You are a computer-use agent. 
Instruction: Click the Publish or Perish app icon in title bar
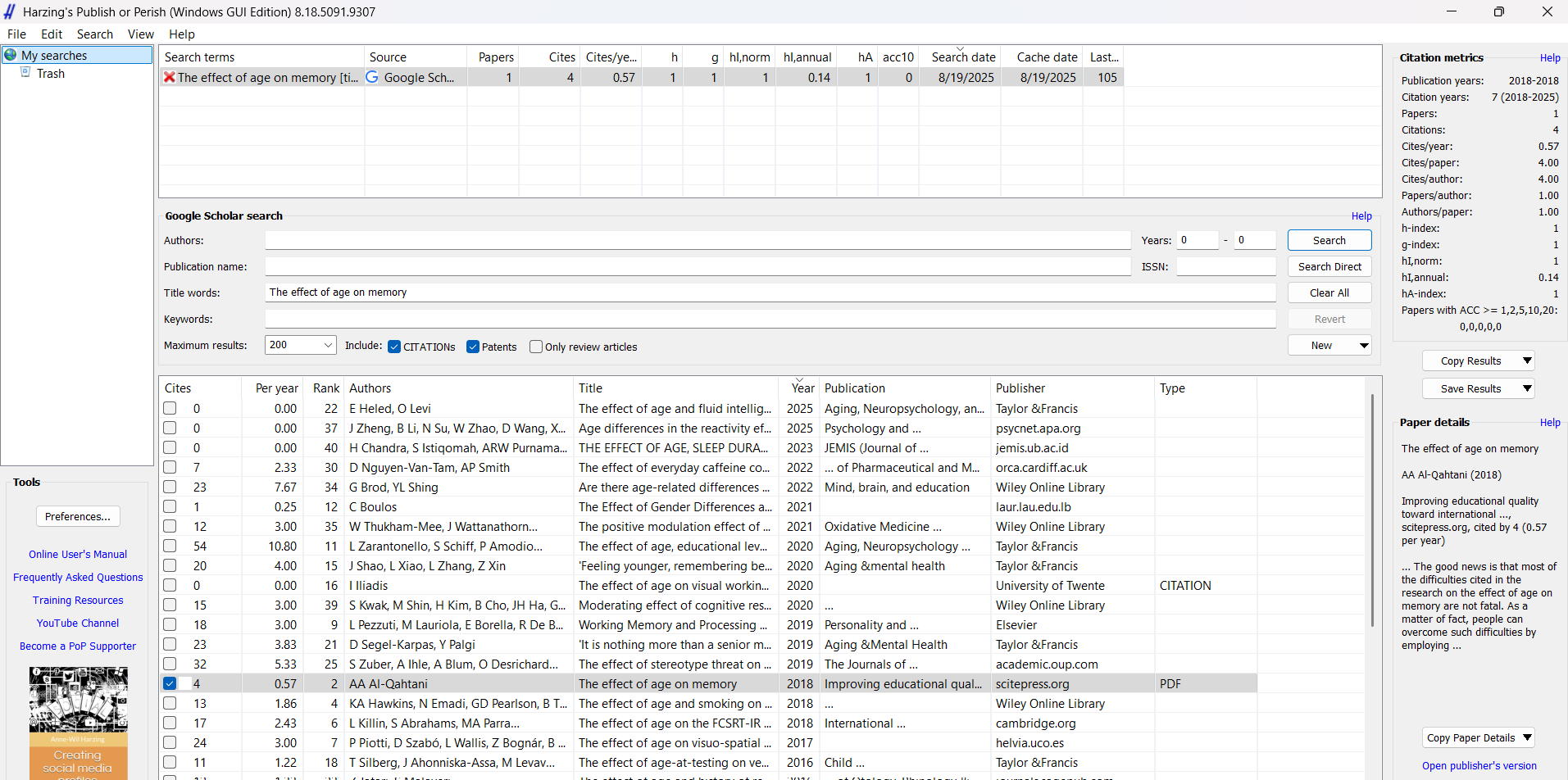coord(10,11)
